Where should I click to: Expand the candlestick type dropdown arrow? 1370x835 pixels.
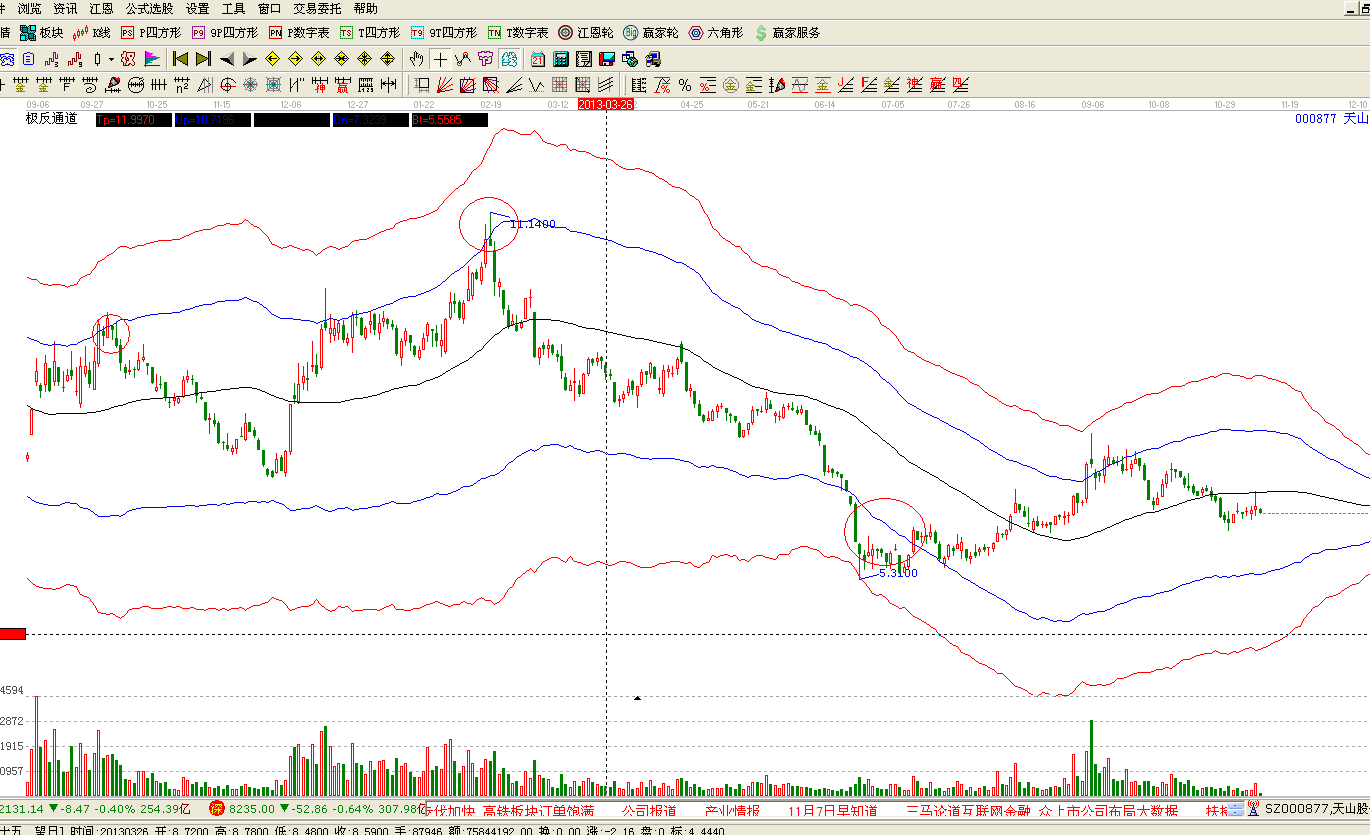(x=110, y=59)
